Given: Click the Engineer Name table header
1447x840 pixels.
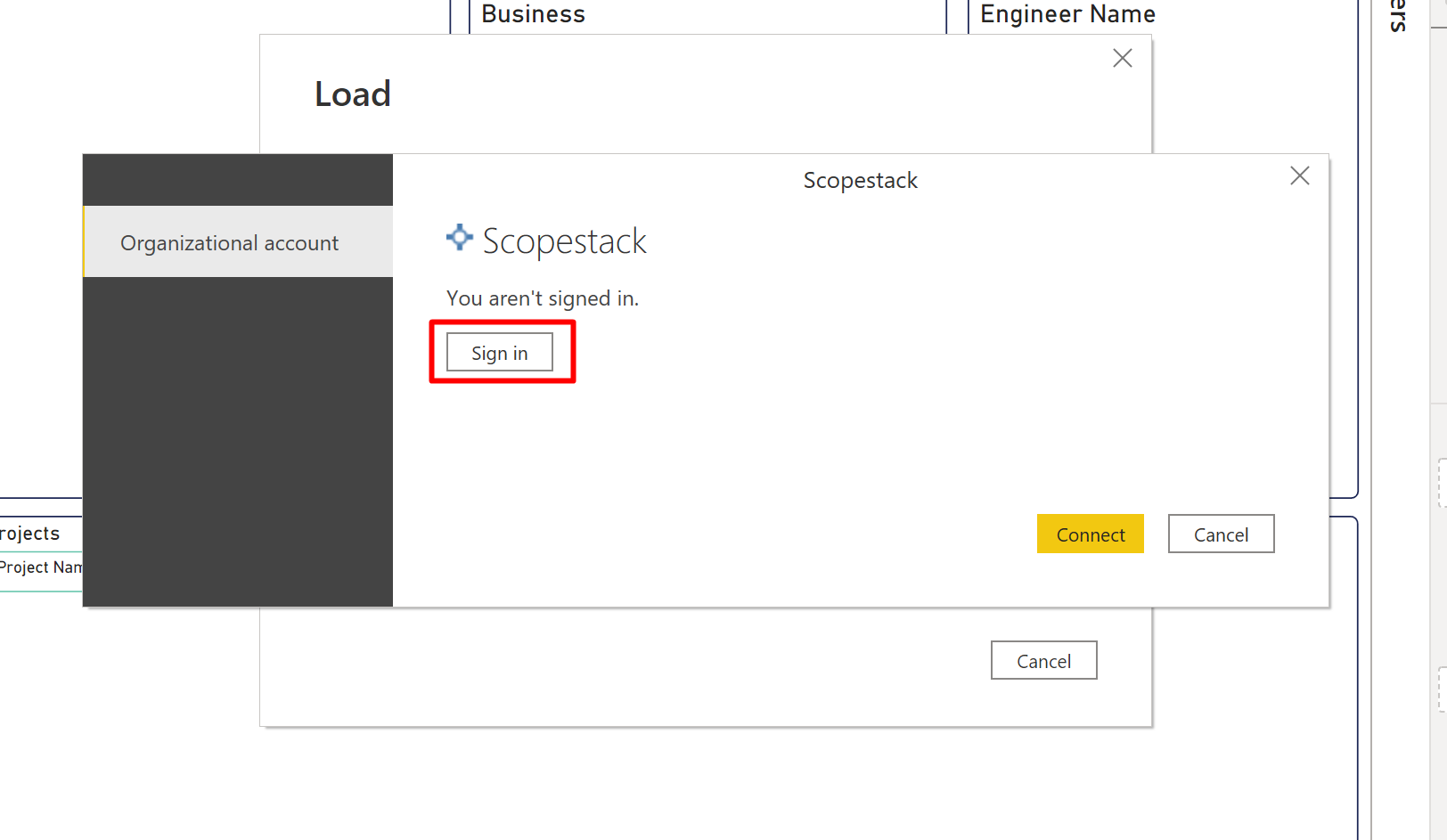Looking at the screenshot, I should coord(1067,14).
